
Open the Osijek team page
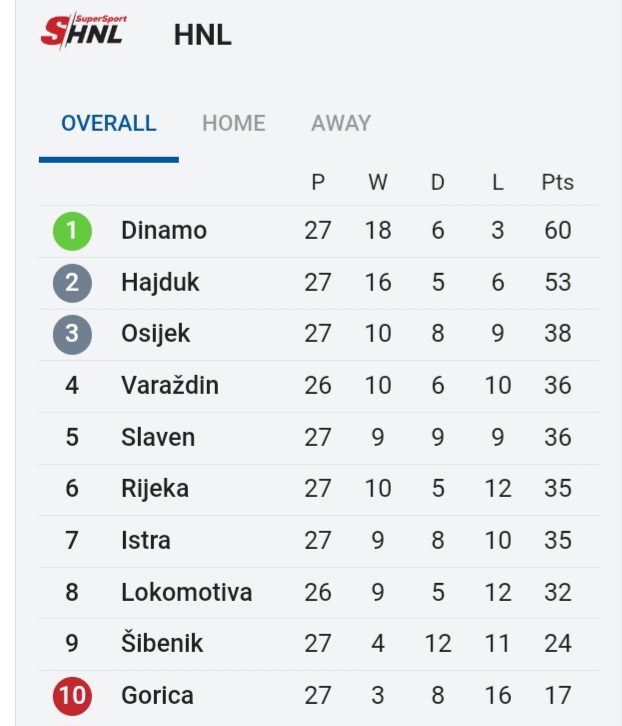(155, 334)
